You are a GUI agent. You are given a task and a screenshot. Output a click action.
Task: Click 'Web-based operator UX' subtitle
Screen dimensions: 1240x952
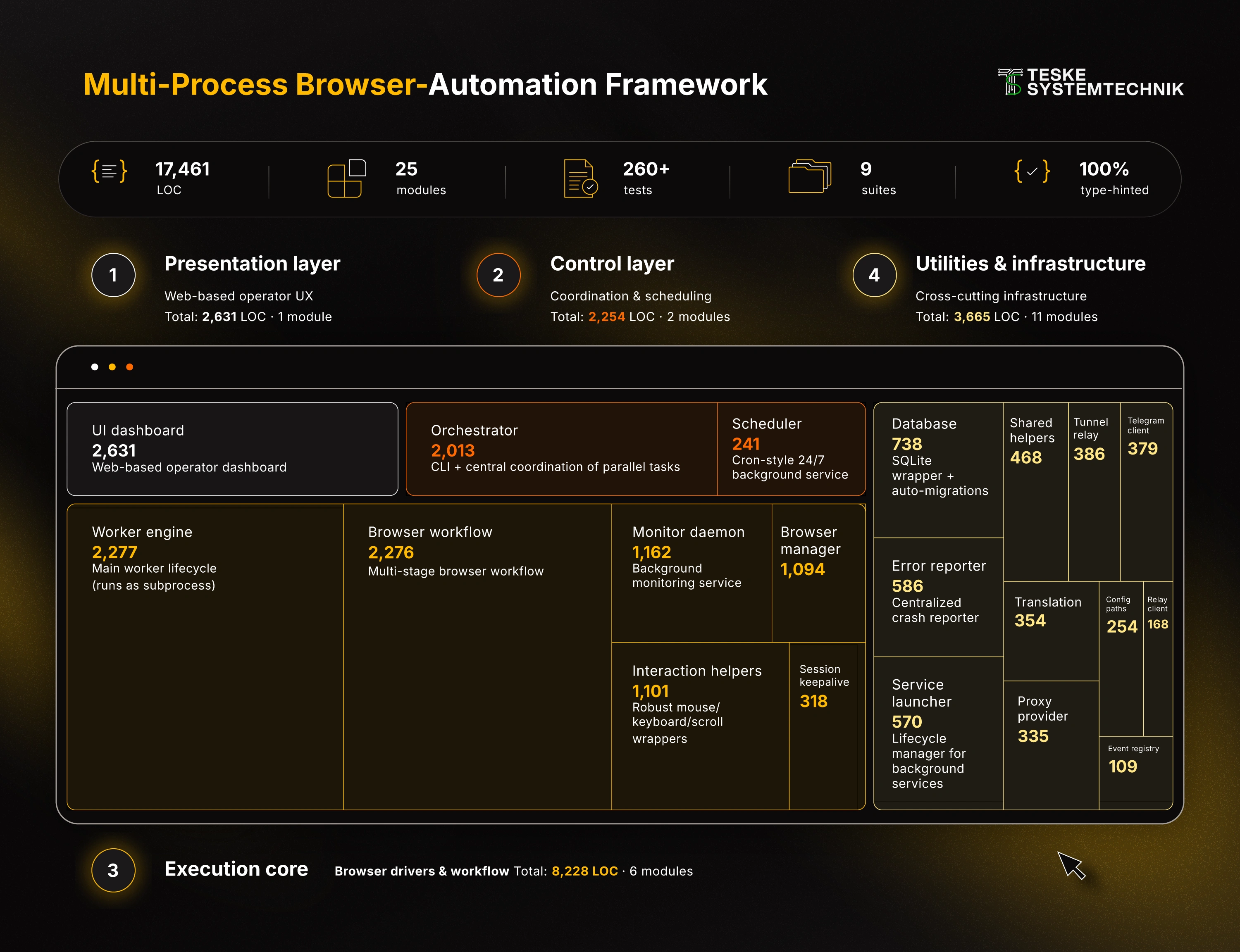pos(238,296)
